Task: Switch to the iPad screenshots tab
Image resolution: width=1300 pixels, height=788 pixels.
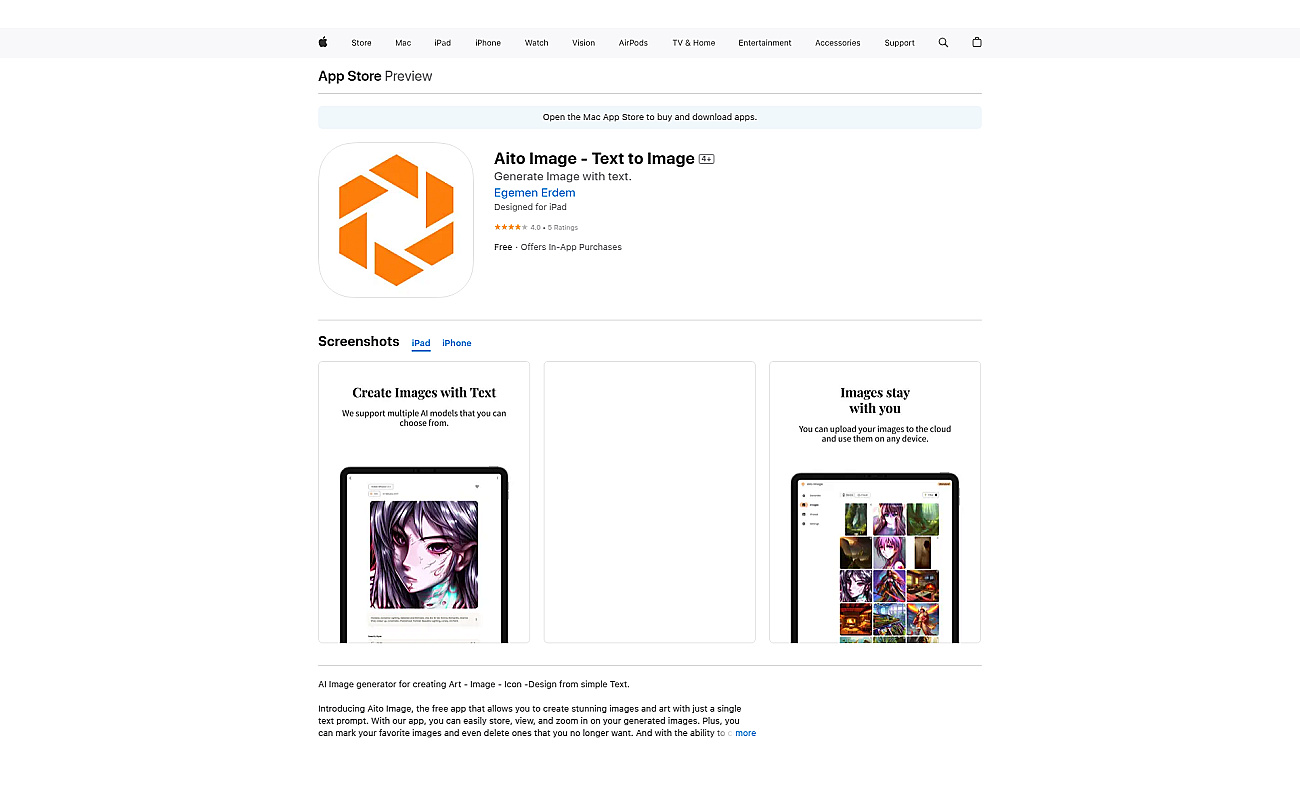Action: point(421,343)
